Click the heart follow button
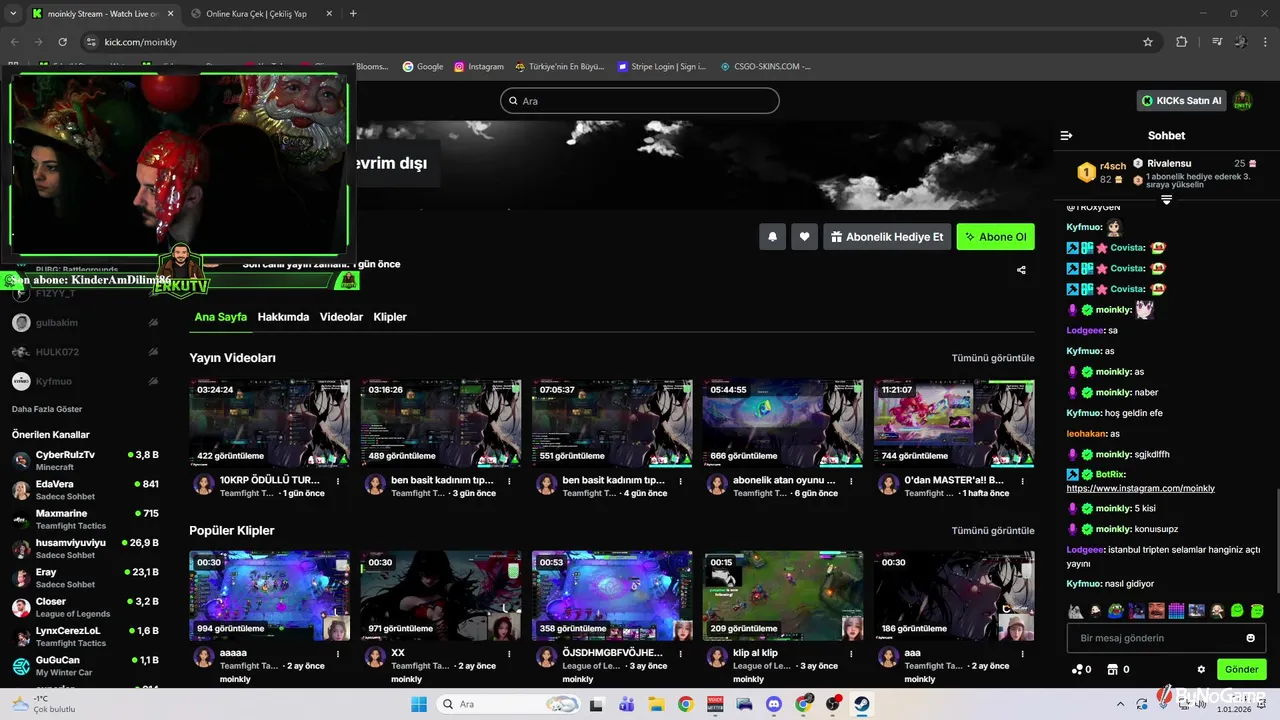 tap(804, 237)
